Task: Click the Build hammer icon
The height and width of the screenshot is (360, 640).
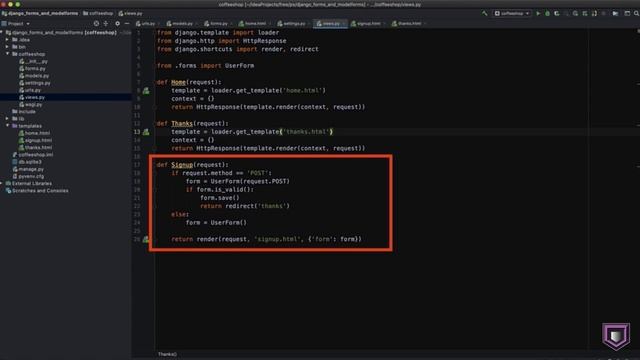Action: point(484,13)
